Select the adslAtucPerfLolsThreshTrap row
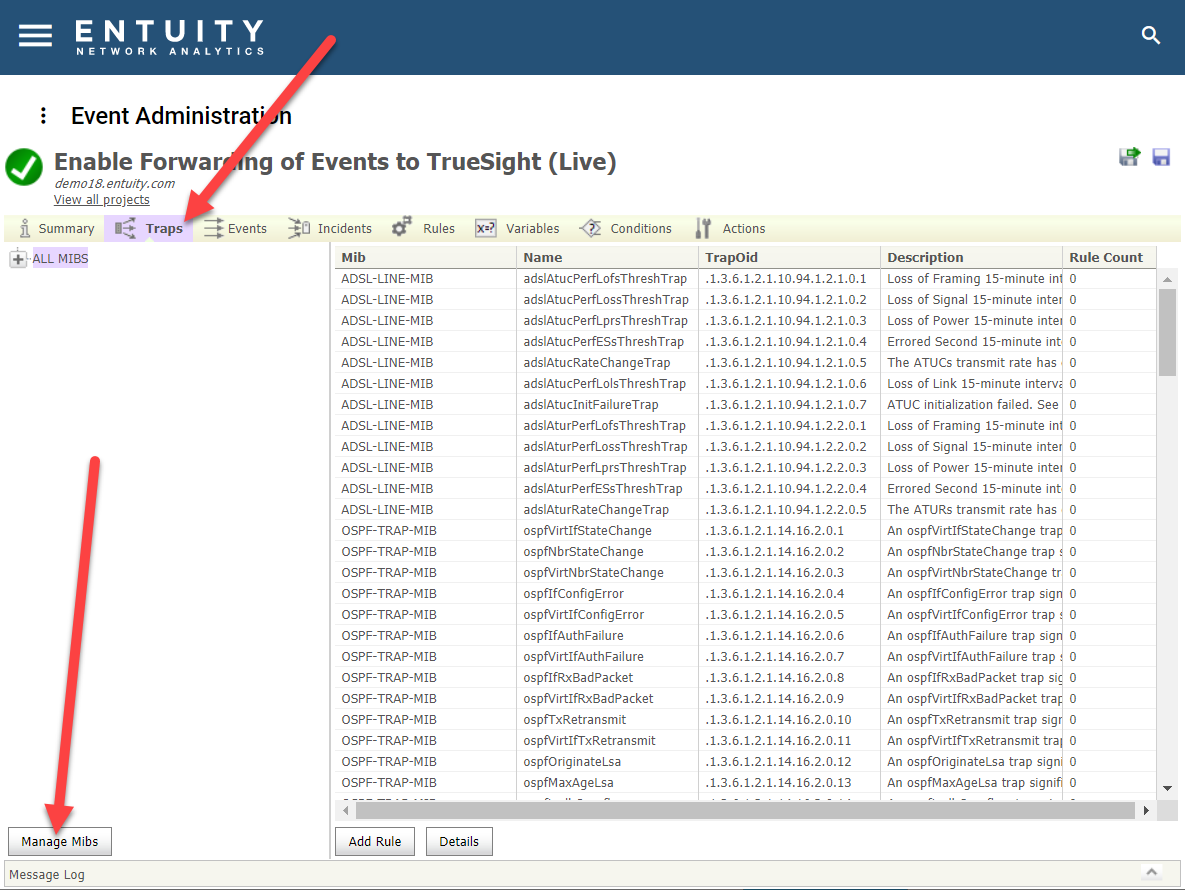Screen dimensions: 1185x890 click(745, 384)
